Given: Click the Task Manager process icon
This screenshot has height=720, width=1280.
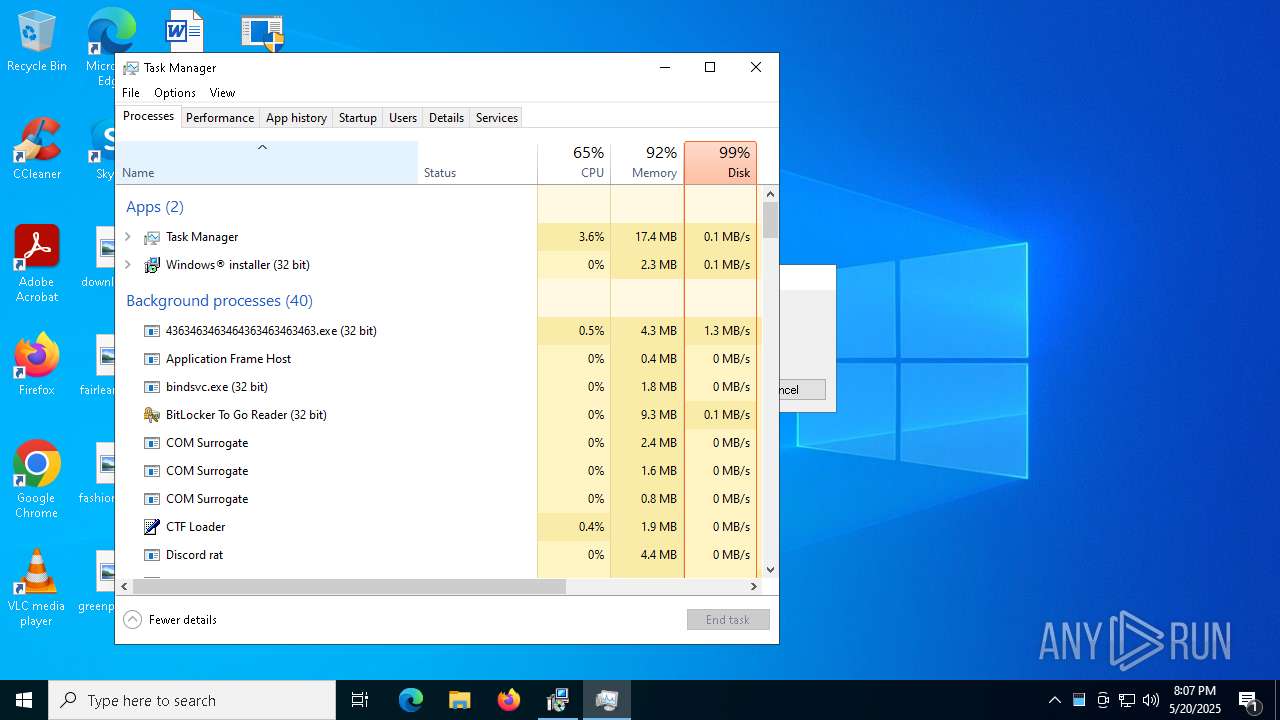Looking at the screenshot, I should coord(152,237).
